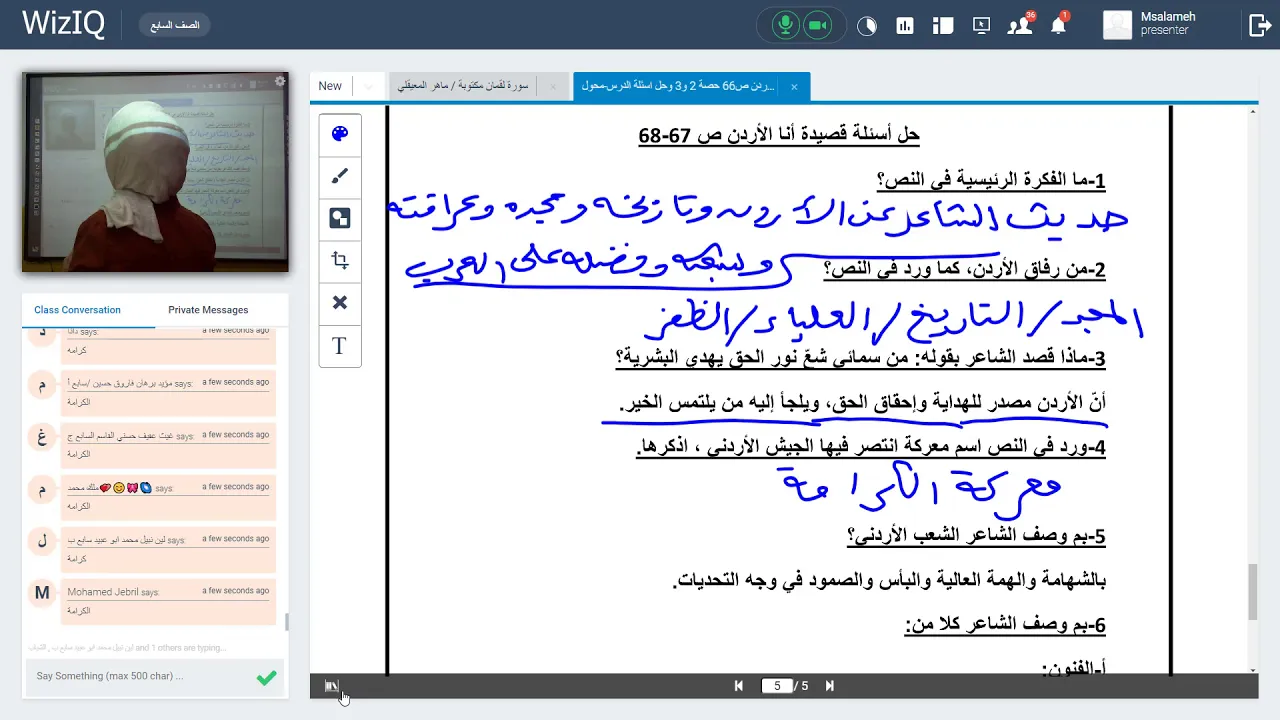Open the polls bar-chart icon
This screenshot has height=720, width=1280.
905,26
